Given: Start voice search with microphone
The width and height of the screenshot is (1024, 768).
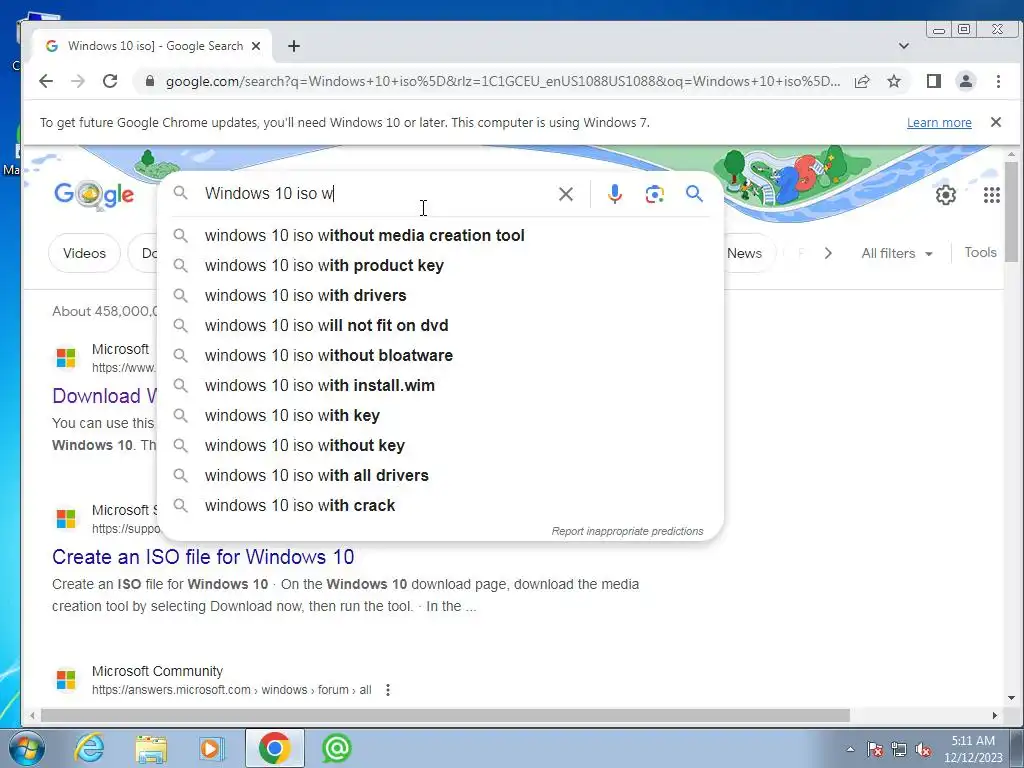Looking at the screenshot, I should pyautogui.click(x=615, y=194).
